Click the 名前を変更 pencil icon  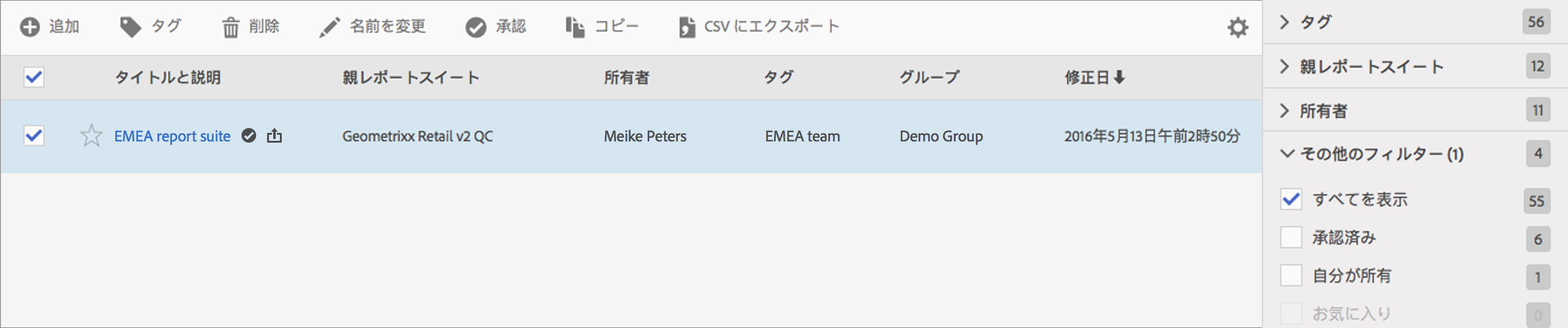click(x=329, y=27)
